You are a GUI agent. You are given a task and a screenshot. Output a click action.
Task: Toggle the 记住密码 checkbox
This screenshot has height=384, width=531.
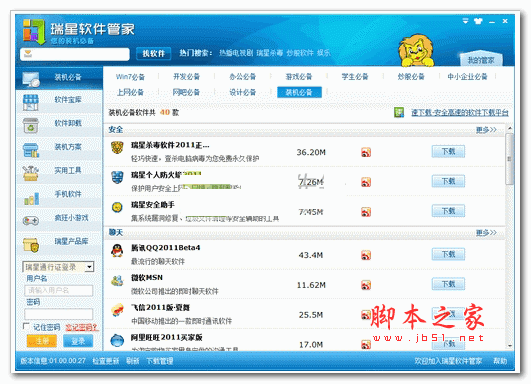pyautogui.click(x=26, y=326)
